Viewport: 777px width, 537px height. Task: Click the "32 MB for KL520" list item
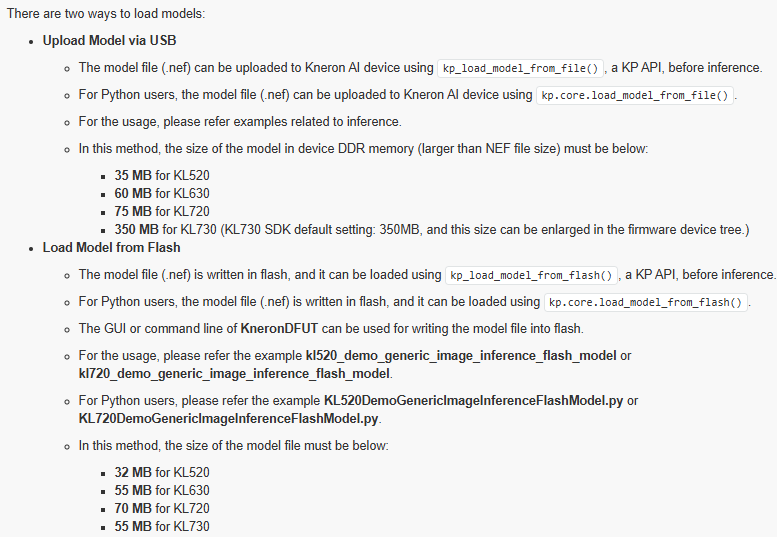[162, 473]
